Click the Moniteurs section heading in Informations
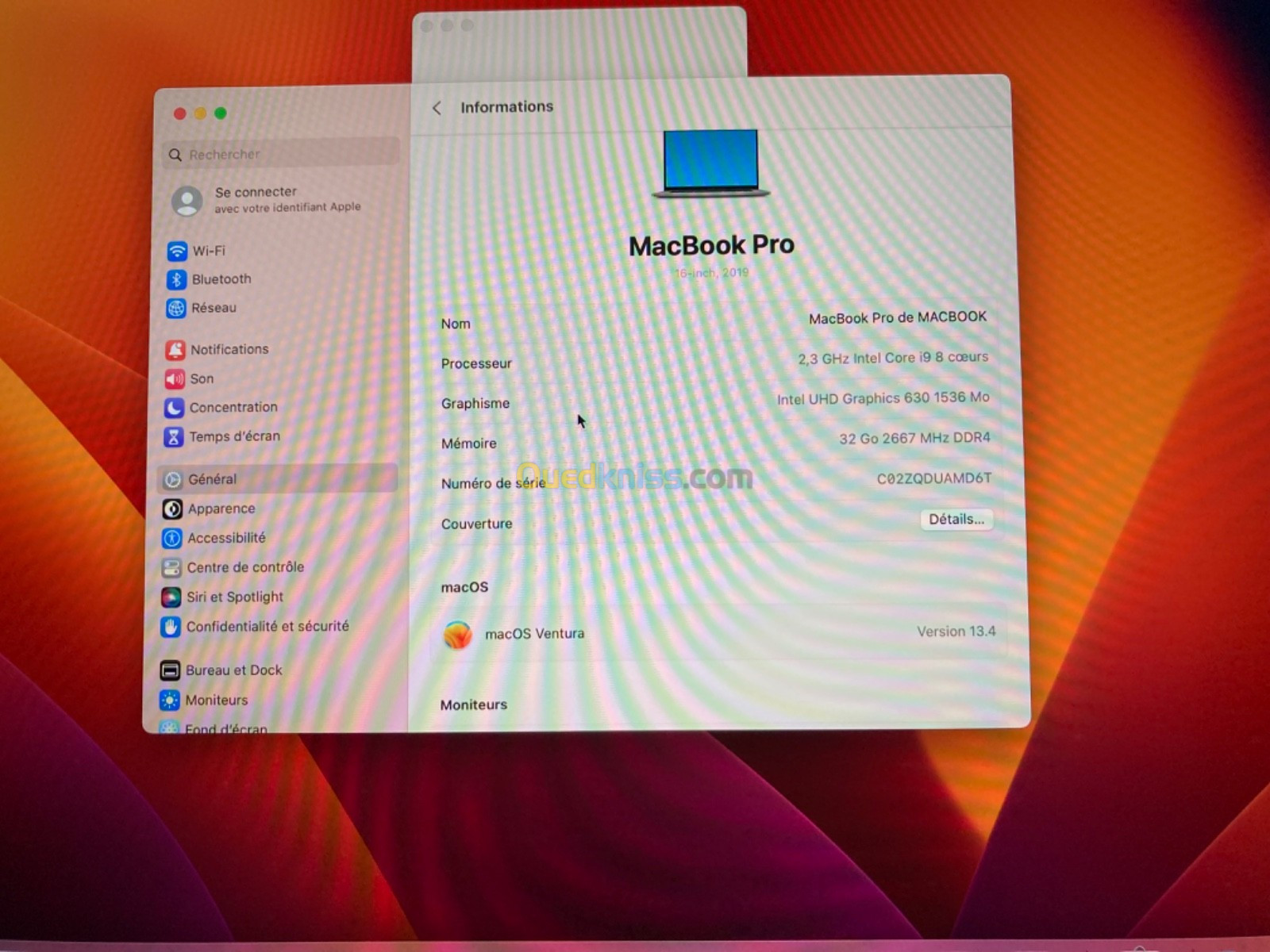The width and height of the screenshot is (1270, 952). [x=474, y=704]
